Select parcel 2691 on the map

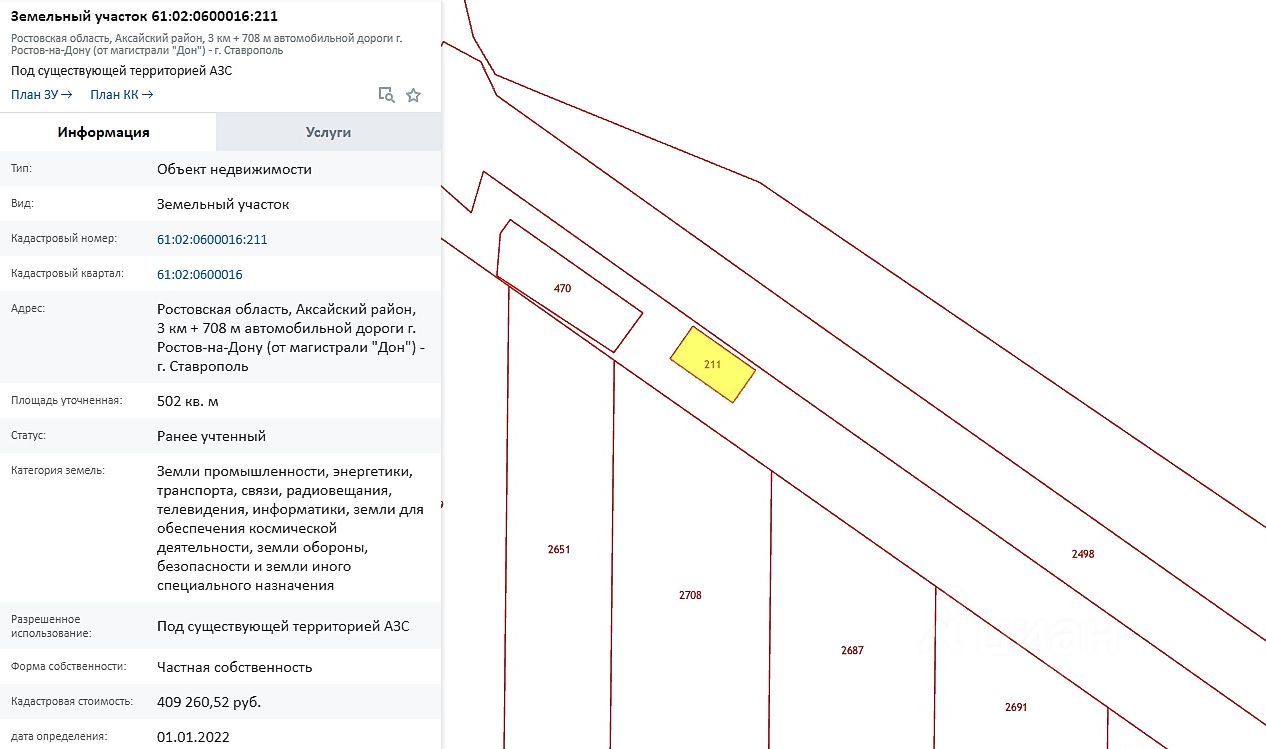pos(1016,707)
